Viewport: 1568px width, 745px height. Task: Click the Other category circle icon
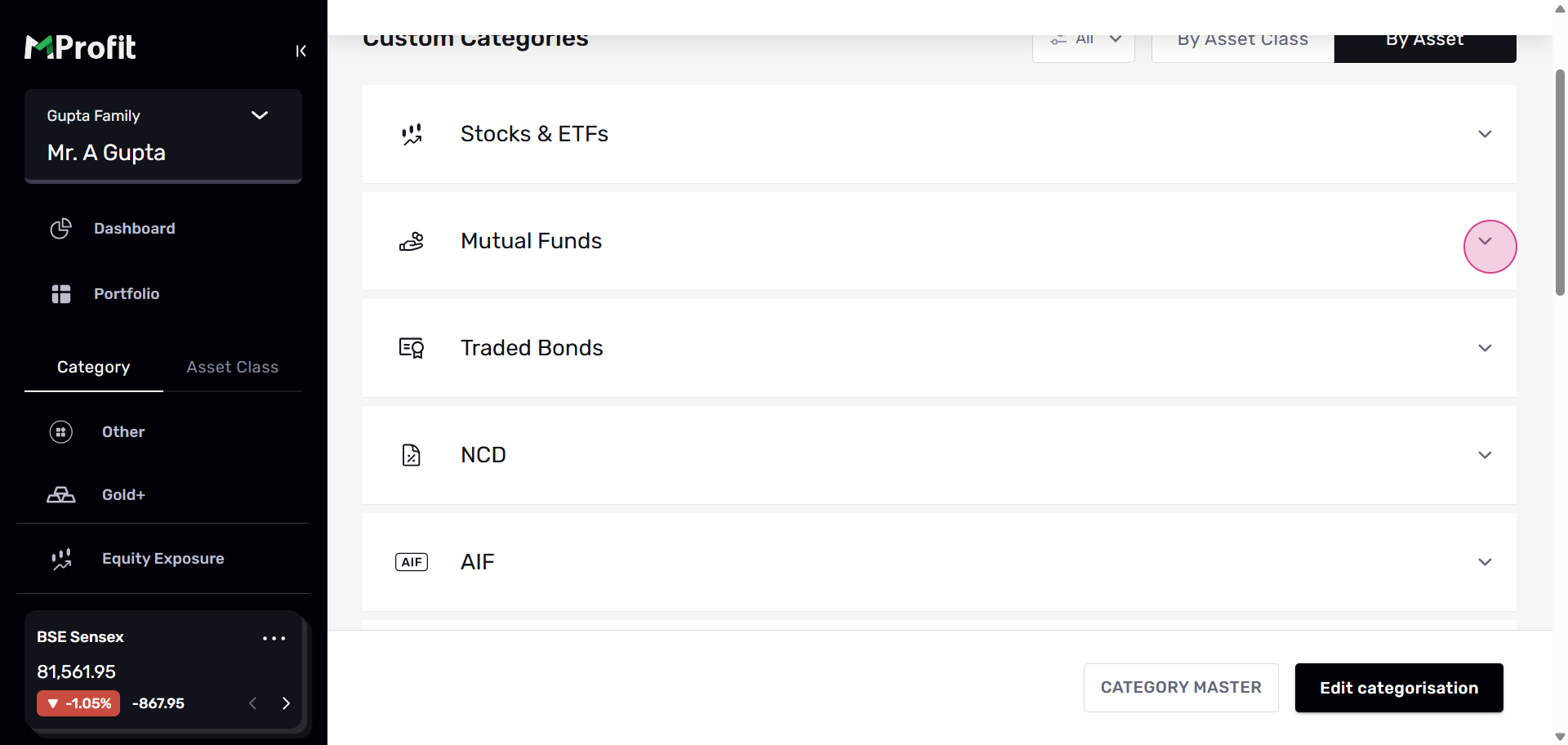[61, 432]
